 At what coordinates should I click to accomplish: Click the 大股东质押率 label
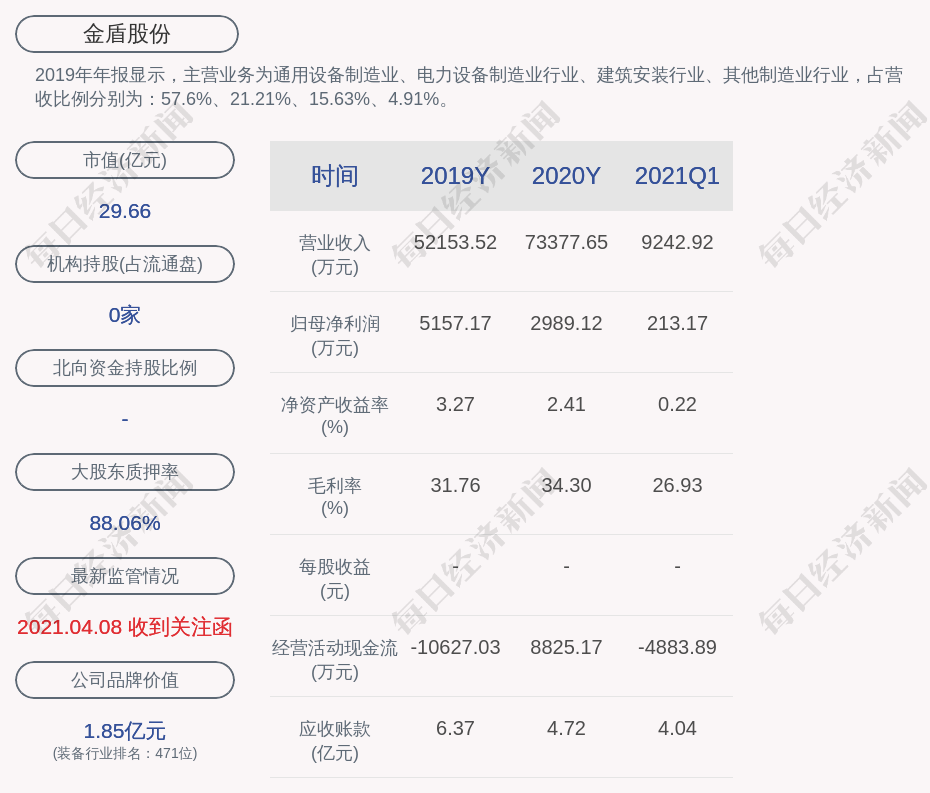[x=125, y=472]
